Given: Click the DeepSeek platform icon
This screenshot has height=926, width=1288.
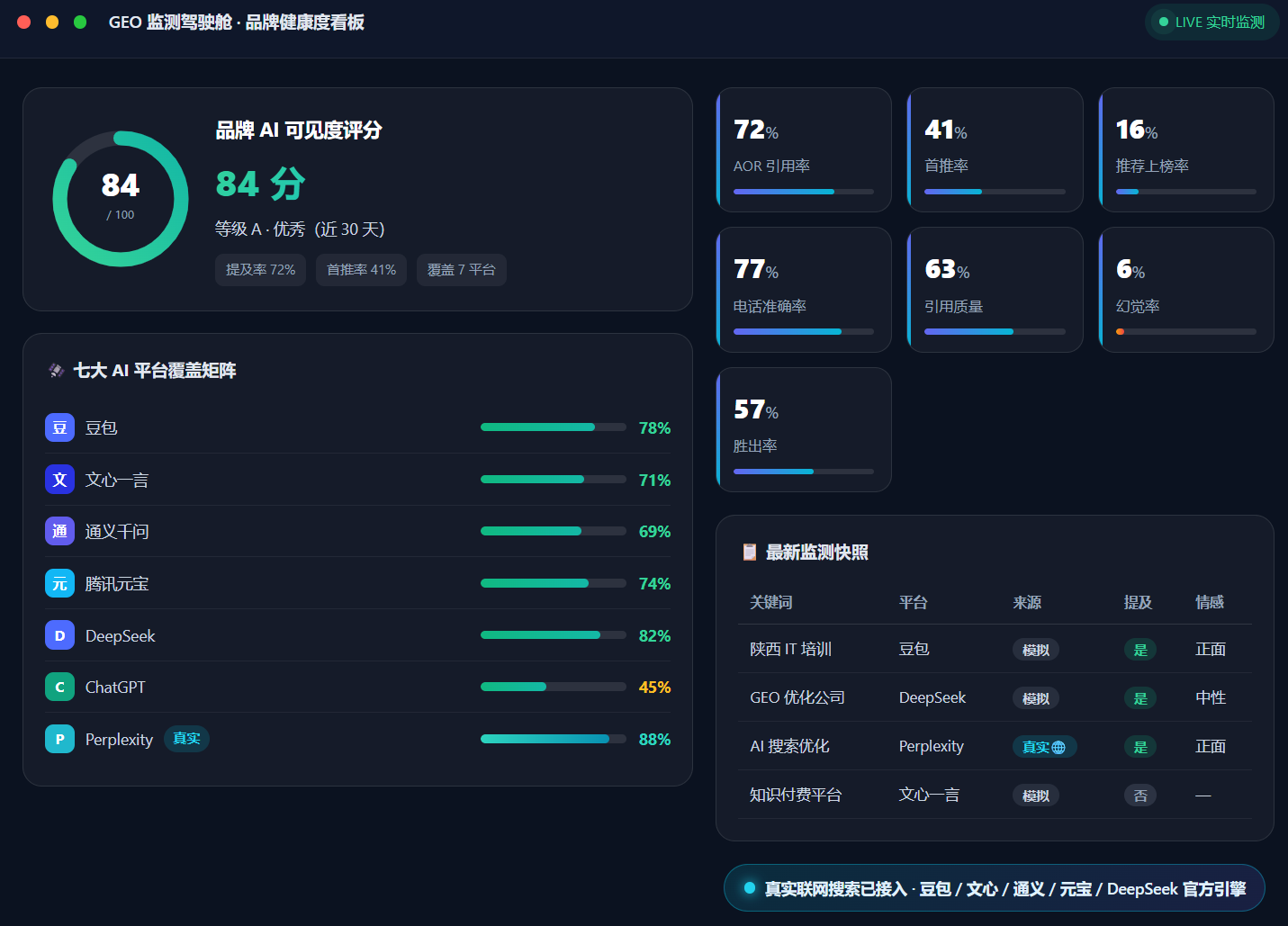Looking at the screenshot, I should 59,635.
